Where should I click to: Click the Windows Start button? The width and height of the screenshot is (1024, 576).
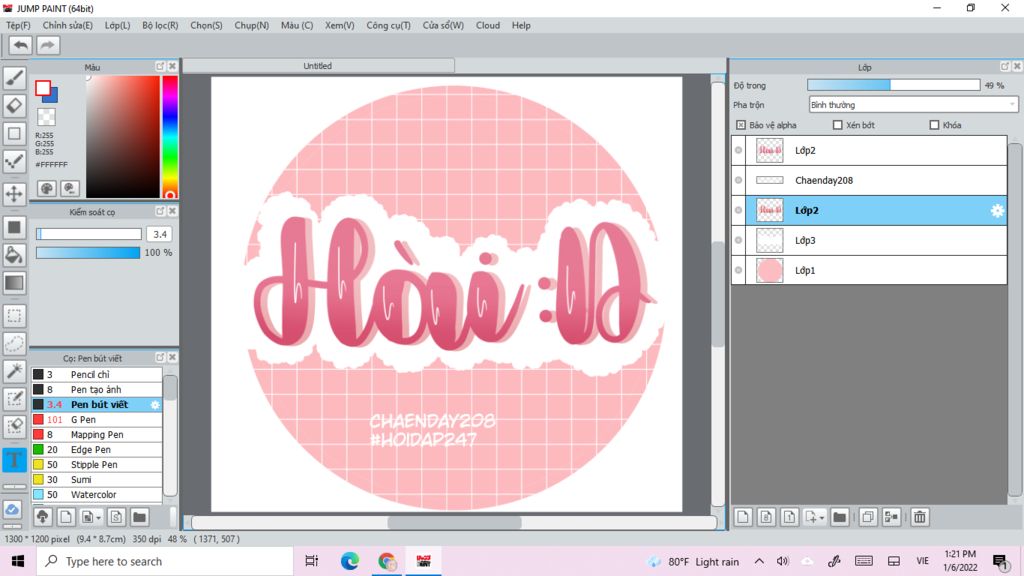[18, 561]
